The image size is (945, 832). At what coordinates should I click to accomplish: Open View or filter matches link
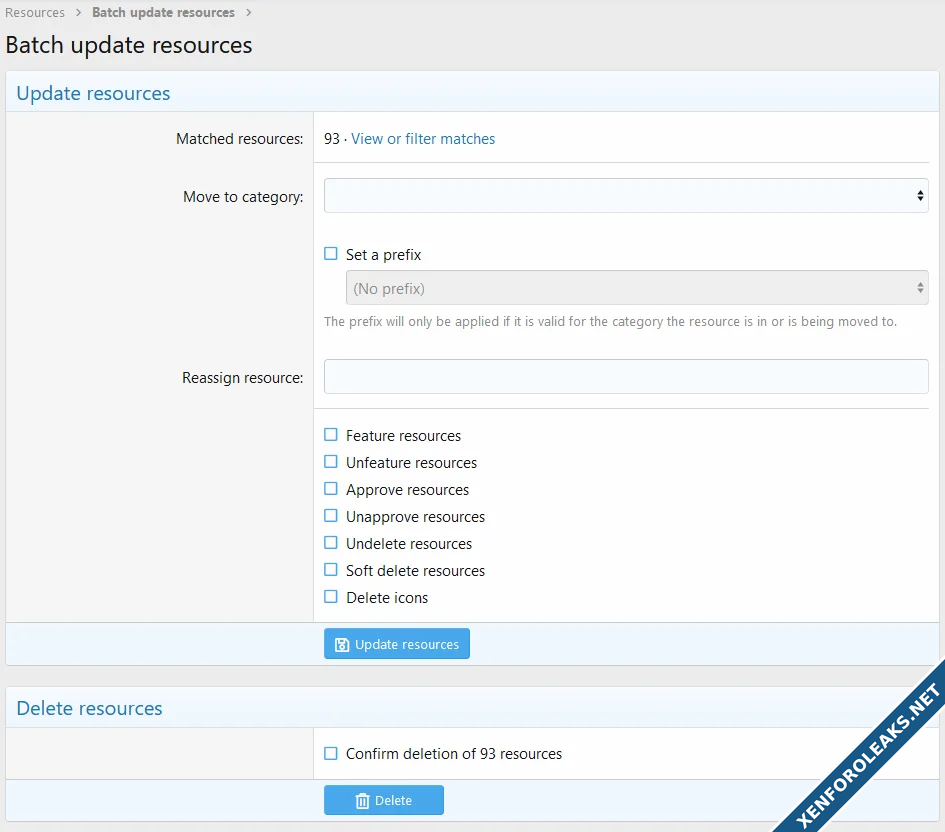[423, 139]
